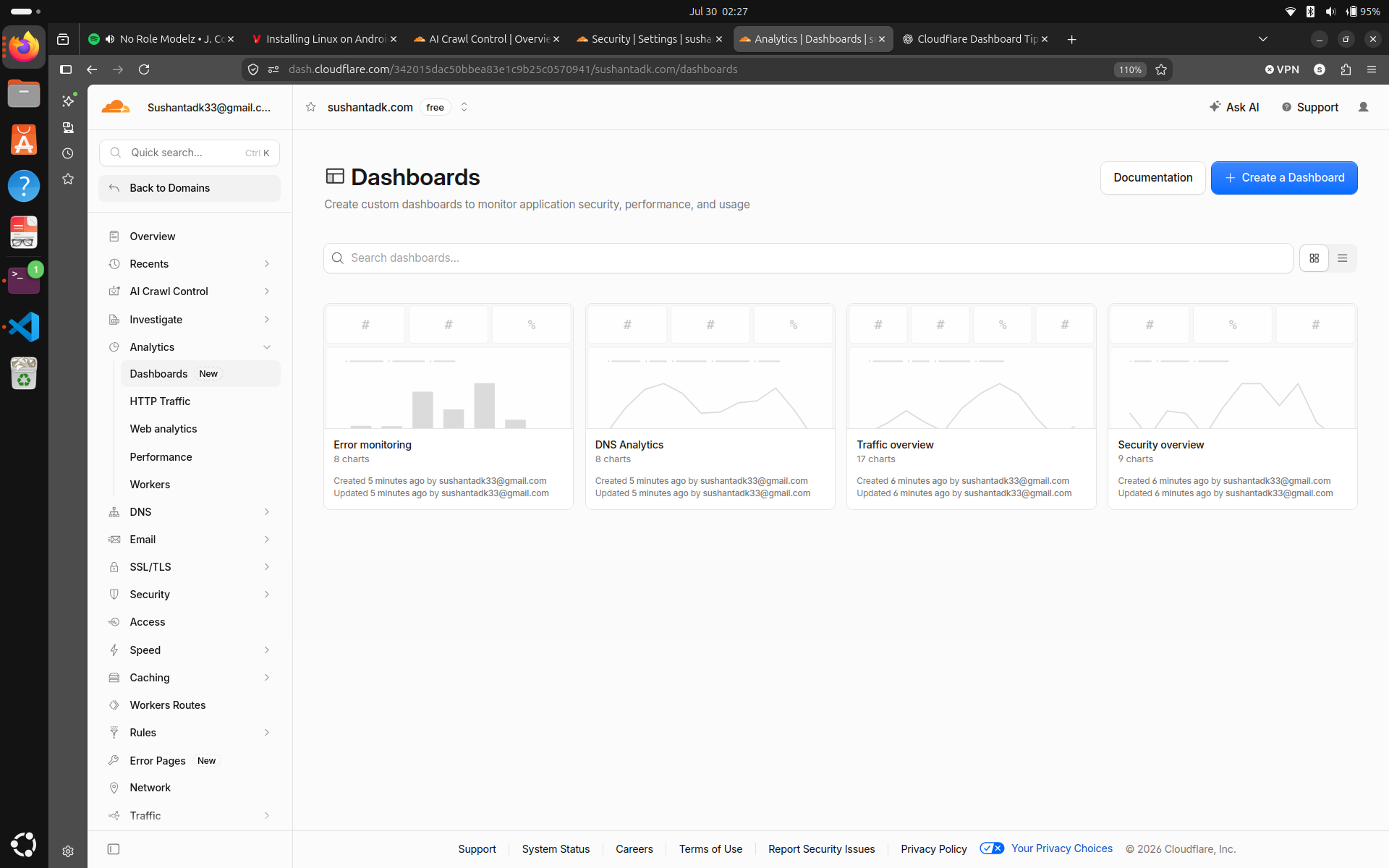Open Report Security Issues link
The height and width of the screenshot is (868, 1389).
click(822, 849)
